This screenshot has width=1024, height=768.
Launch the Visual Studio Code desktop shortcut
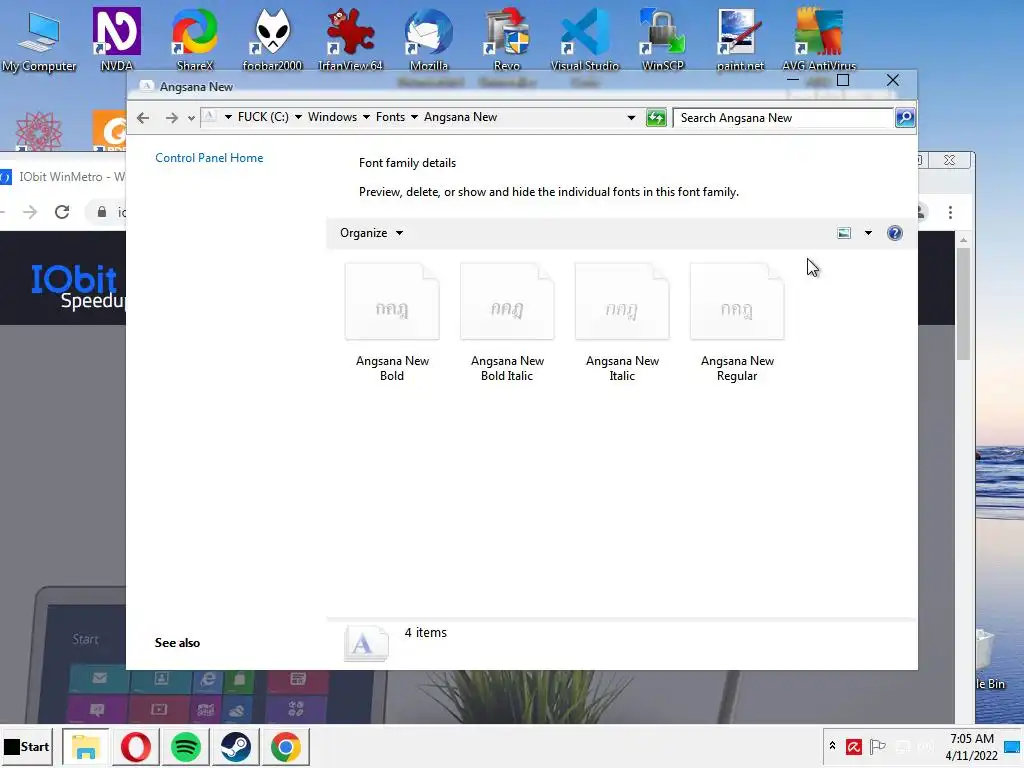584,40
